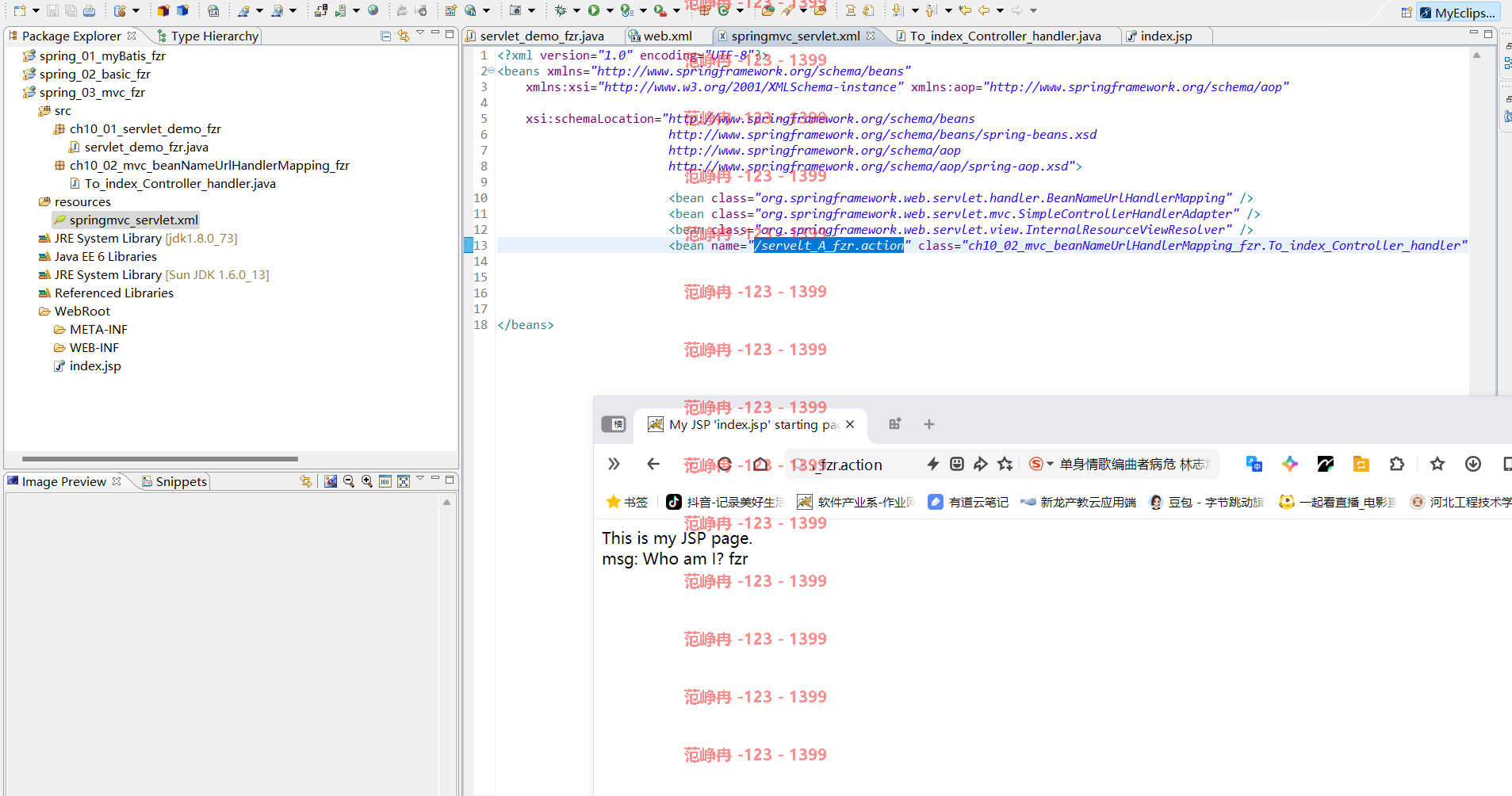Click the browser search box text
Image resolution: width=1512 pixels, height=796 pixels.
coord(1133,465)
